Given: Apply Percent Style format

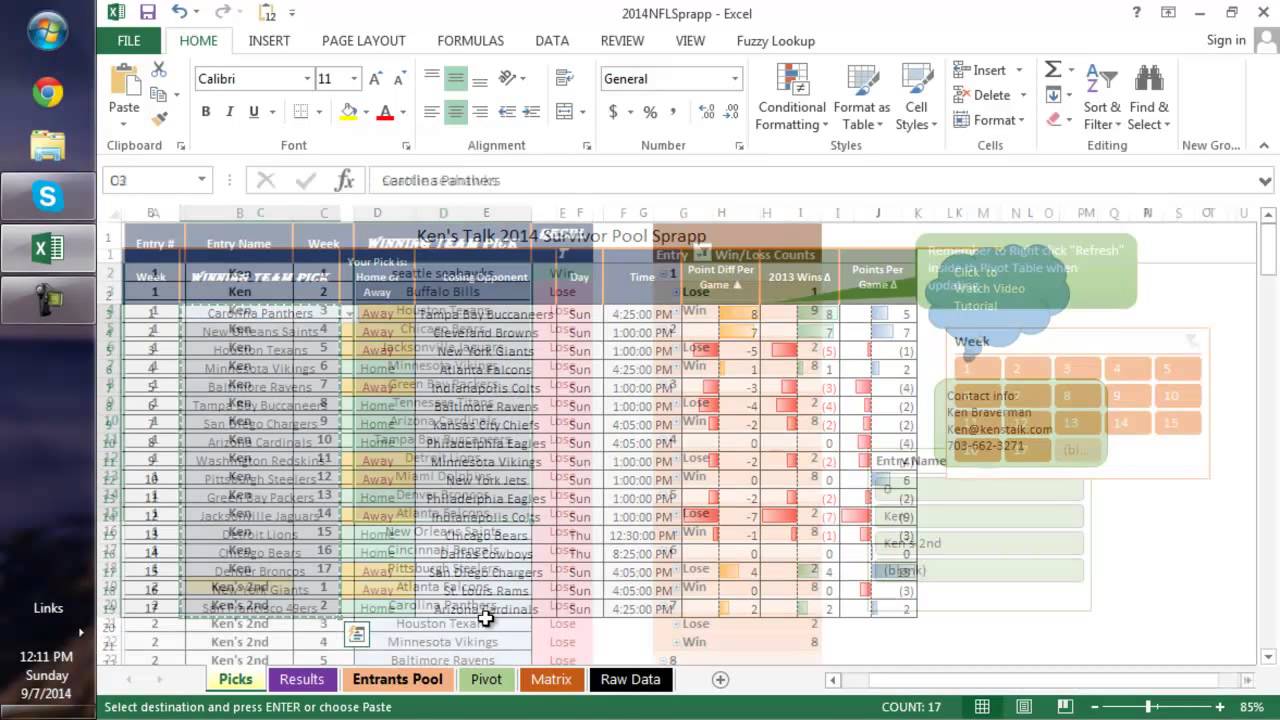Looking at the screenshot, I should [x=650, y=112].
